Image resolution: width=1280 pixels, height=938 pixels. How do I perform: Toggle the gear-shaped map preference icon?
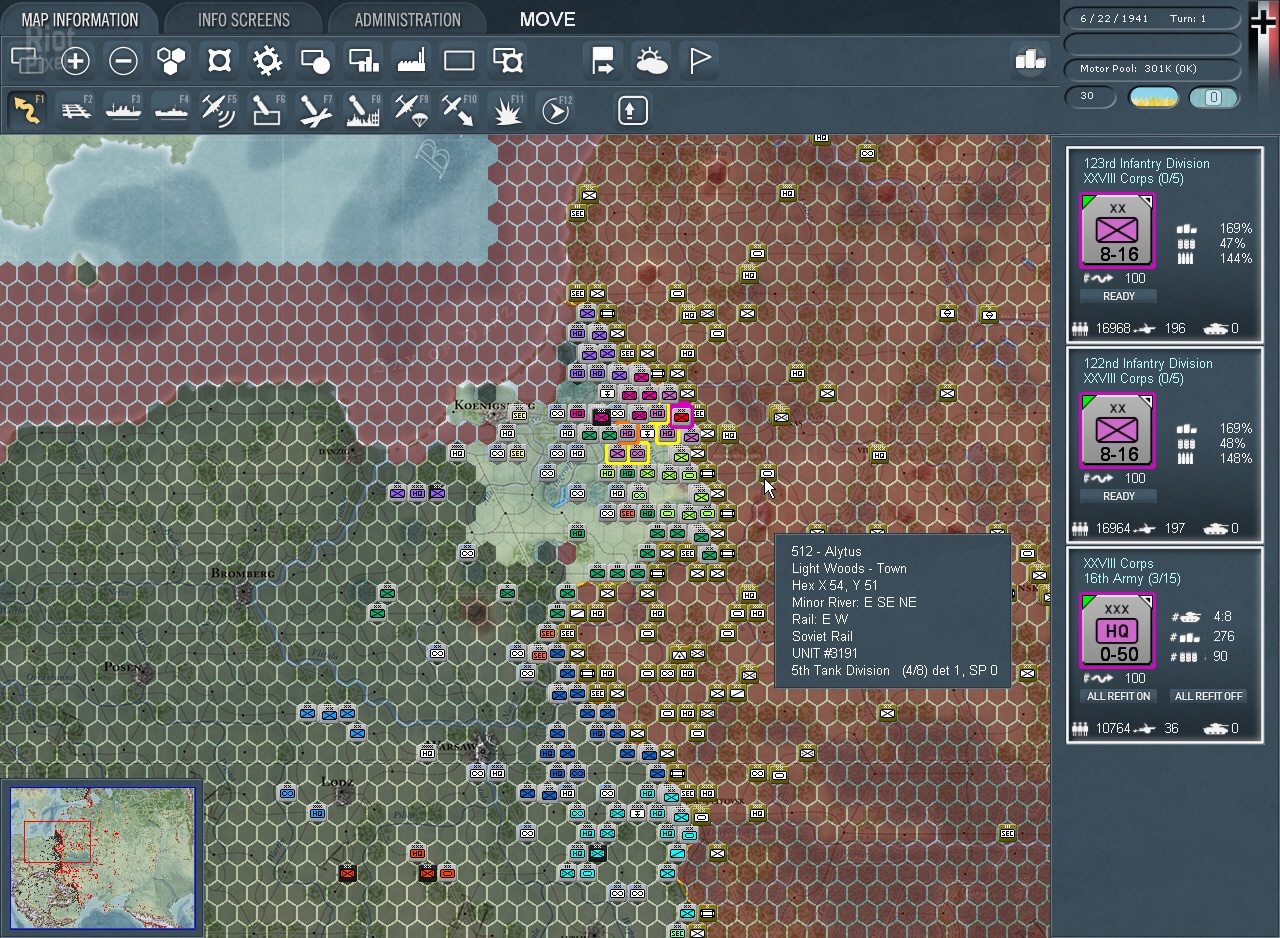click(267, 62)
